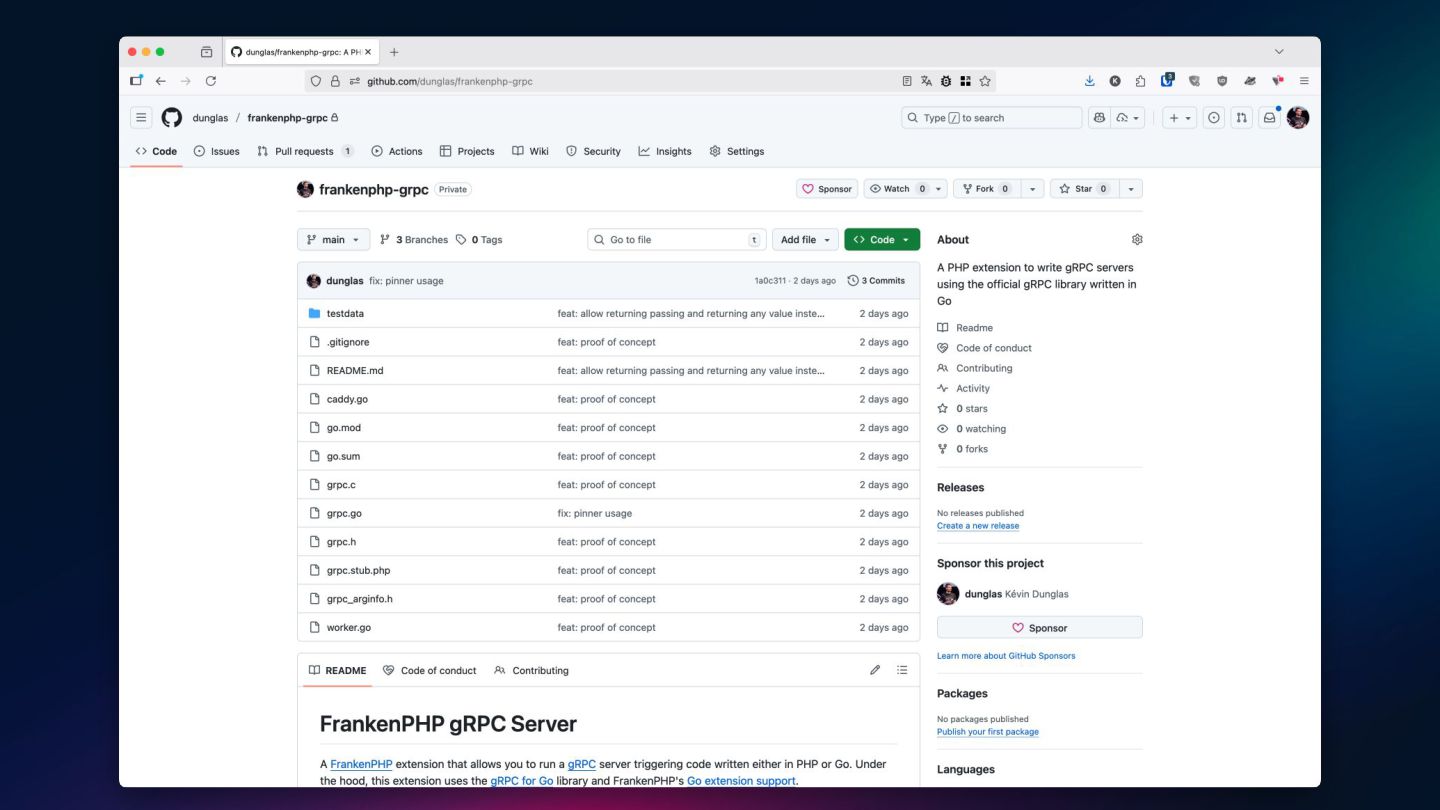The height and width of the screenshot is (810, 1440).
Task: Open the browser extensions puzzle icon
Action: pyautogui.click(x=1140, y=81)
